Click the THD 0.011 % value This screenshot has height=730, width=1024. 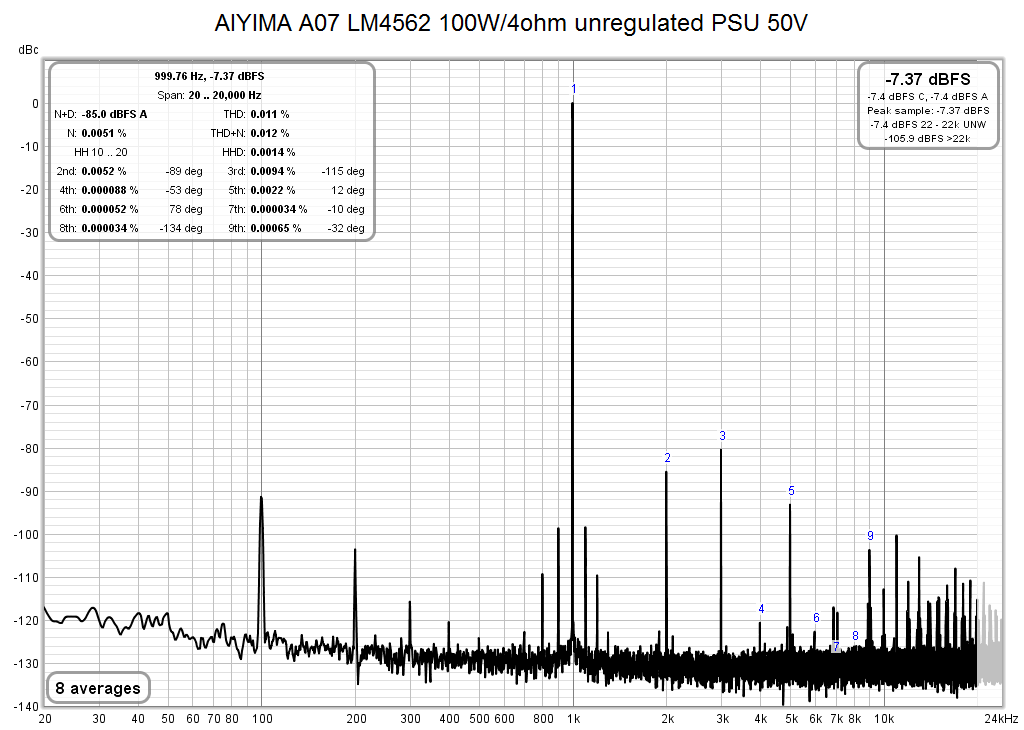270,114
